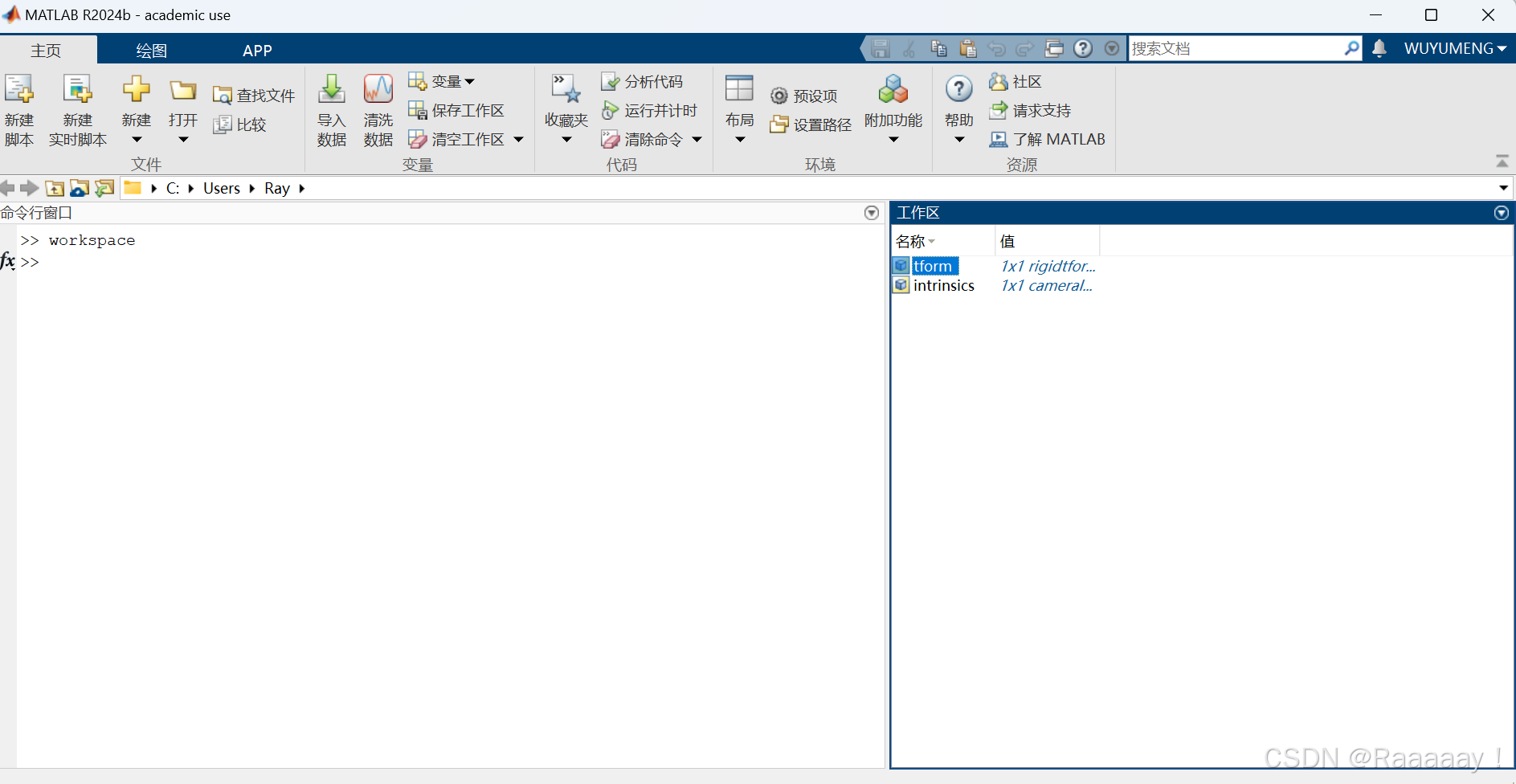Open Community (社区) link
1516x784 pixels.
coord(1015,81)
